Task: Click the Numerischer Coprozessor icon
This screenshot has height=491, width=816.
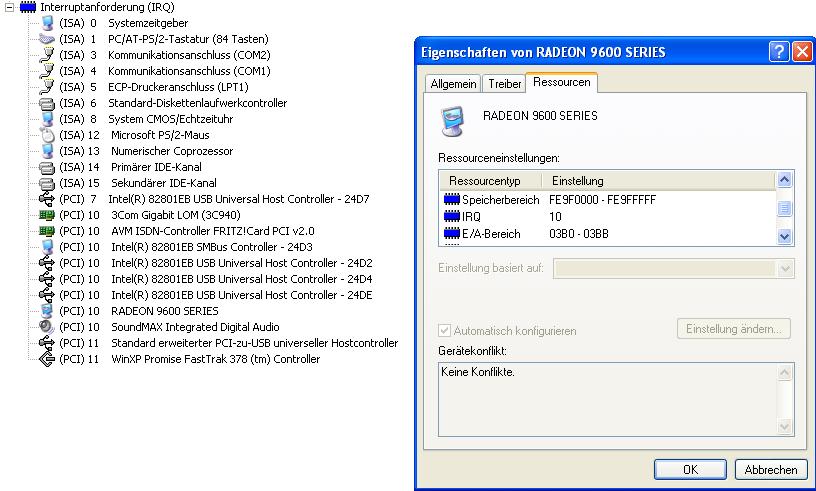Action: pyautogui.click(x=47, y=151)
